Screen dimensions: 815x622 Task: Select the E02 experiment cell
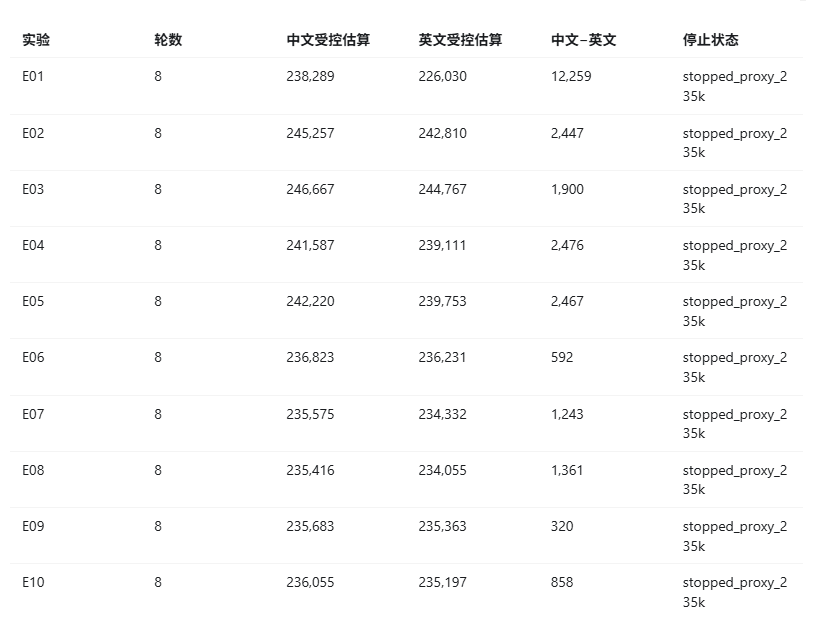tap(33, 134)
